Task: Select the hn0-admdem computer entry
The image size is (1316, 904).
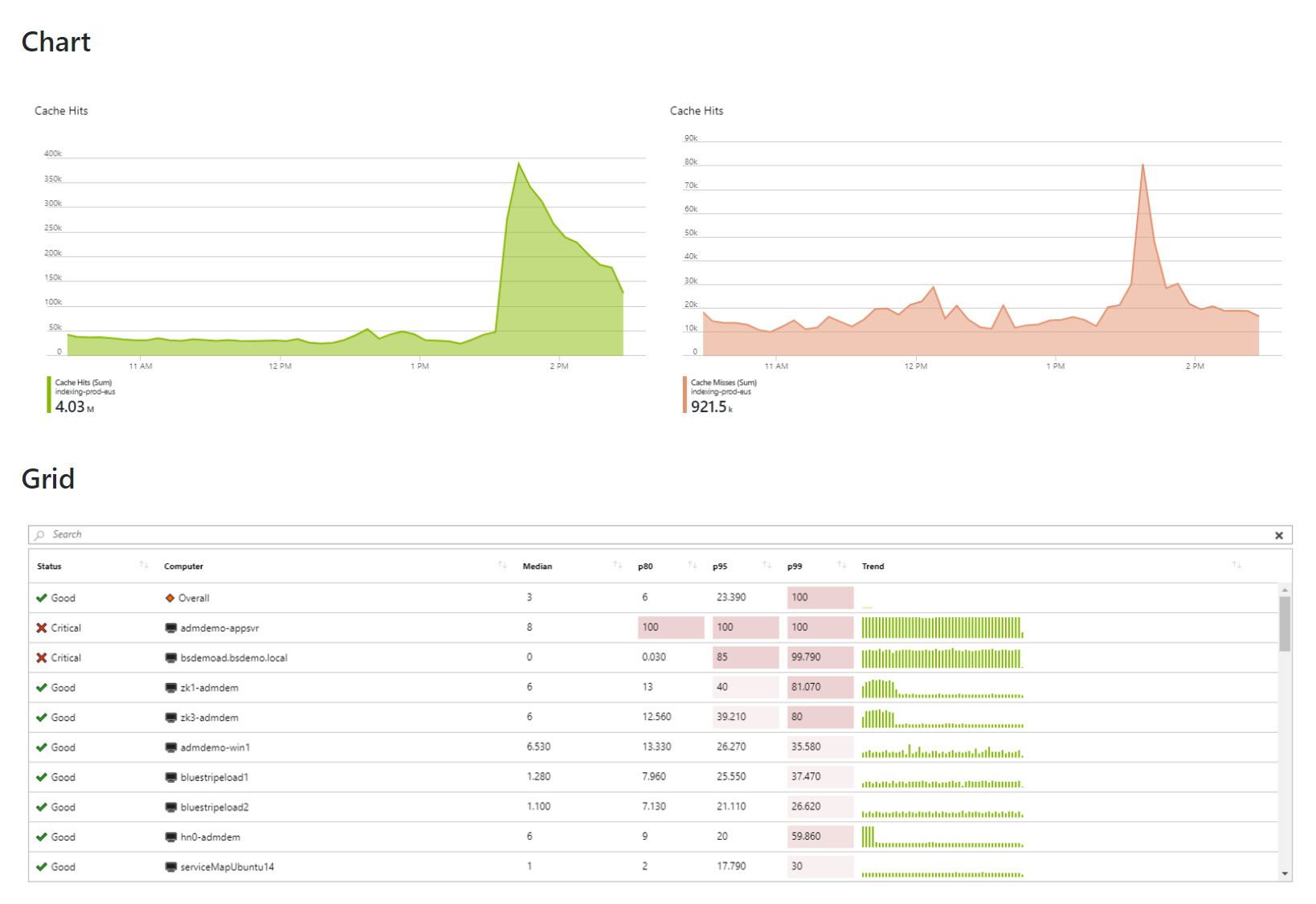Action: 210,837
